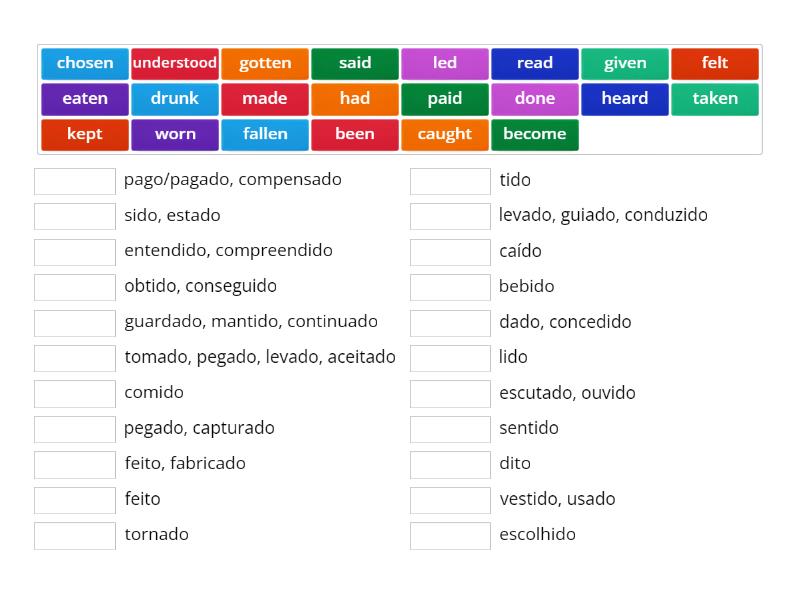Click the answer box beside "dito"
Screen dimensions: 800x600
point(450,464)
